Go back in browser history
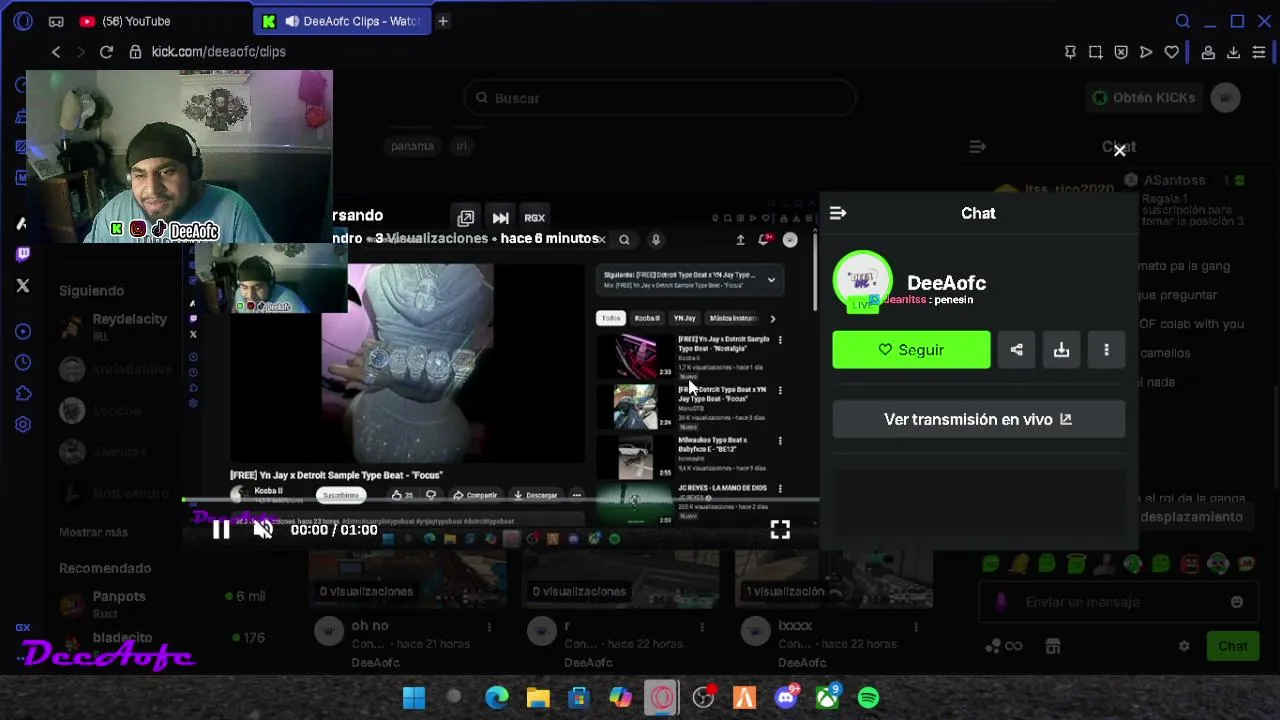The height and width of the screenshot is (720, 1280). 56,52
